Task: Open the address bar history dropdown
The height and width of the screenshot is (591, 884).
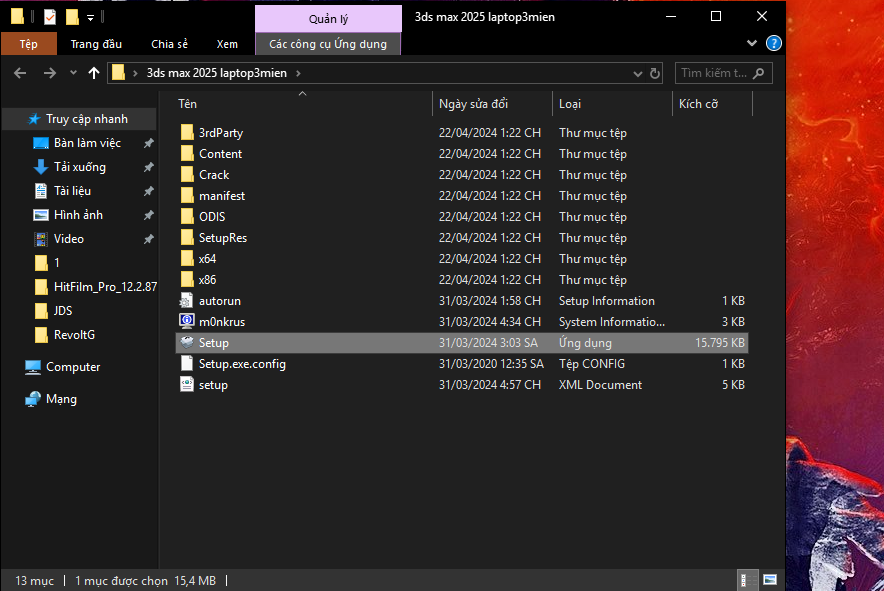Action: pos(637,73)
